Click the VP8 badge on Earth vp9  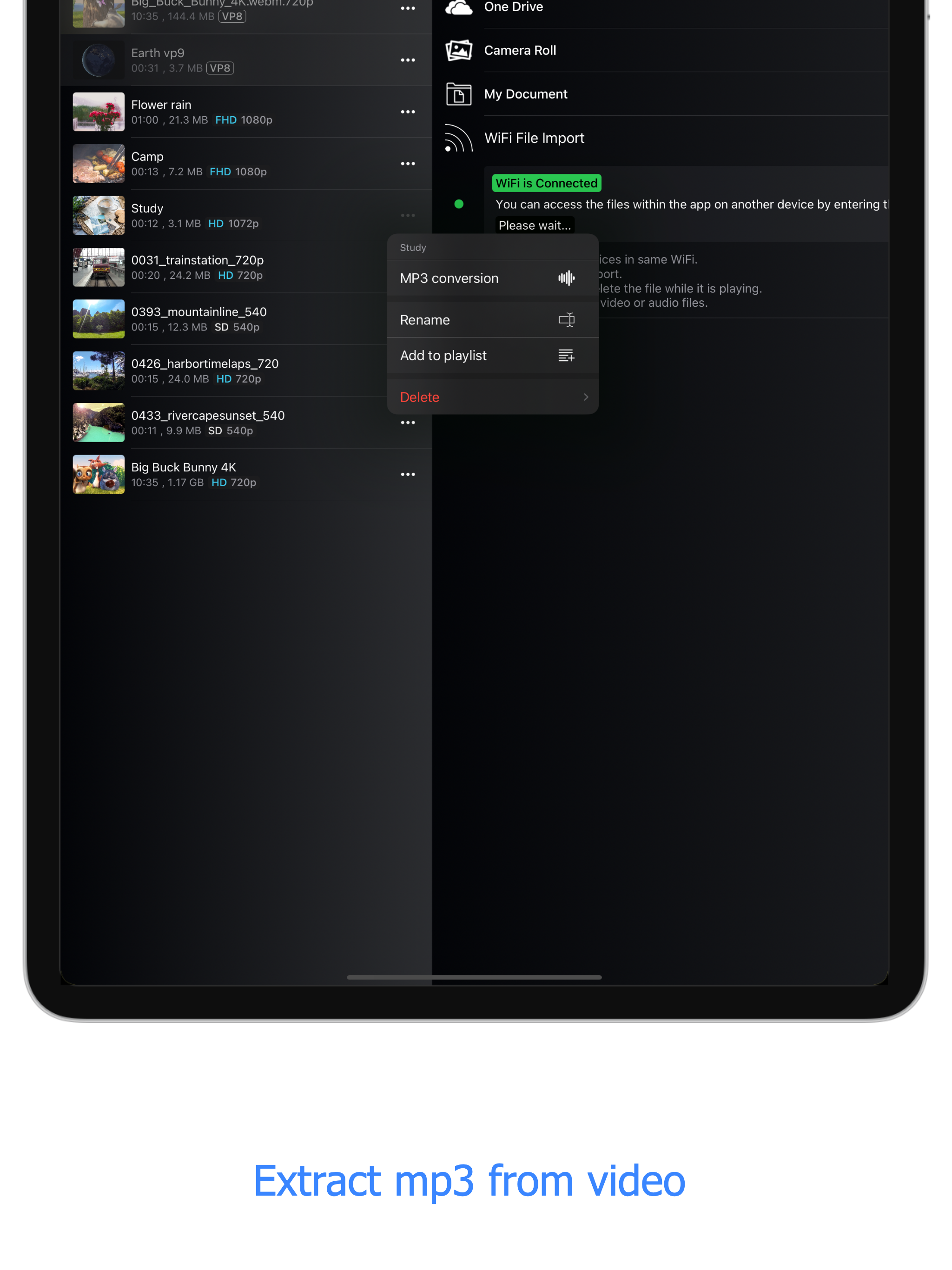220,68
